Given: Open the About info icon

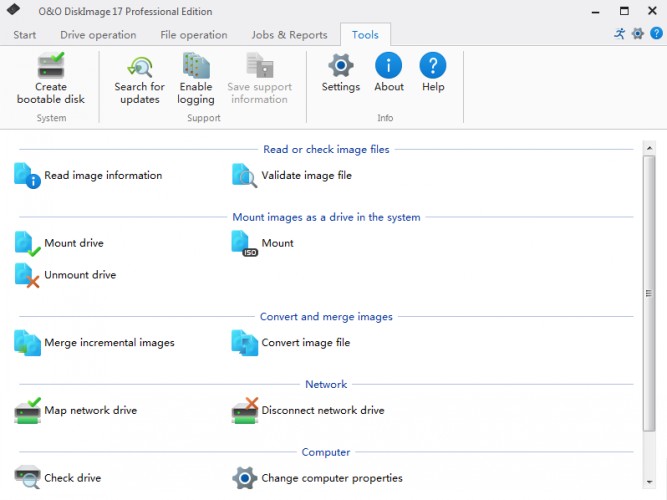Looking at the screenshot, I should (389, 67).
